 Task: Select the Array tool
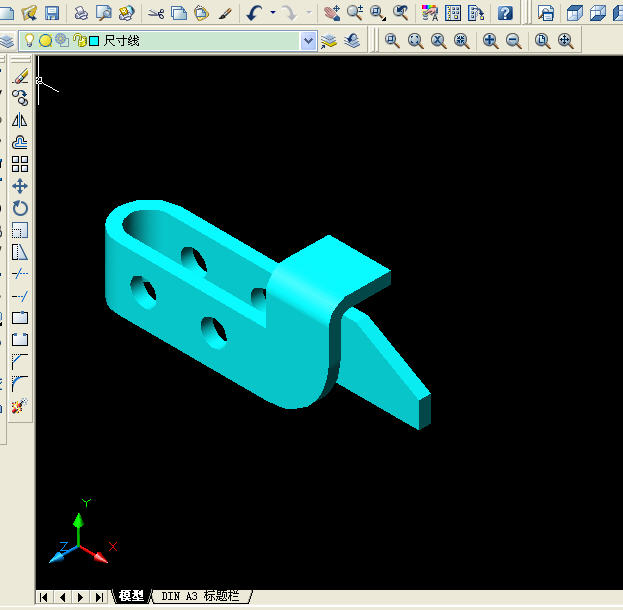pyautogui.click(x=20, y=164)
